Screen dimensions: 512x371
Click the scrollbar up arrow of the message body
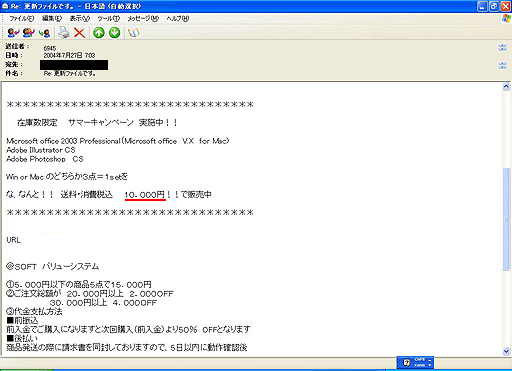click(506, 87)
